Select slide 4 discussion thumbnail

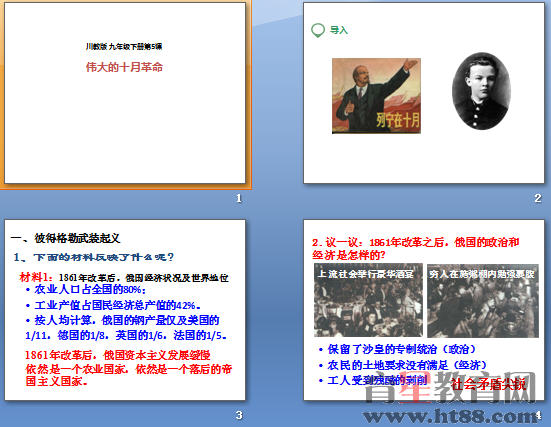click(x=424, y=310)
